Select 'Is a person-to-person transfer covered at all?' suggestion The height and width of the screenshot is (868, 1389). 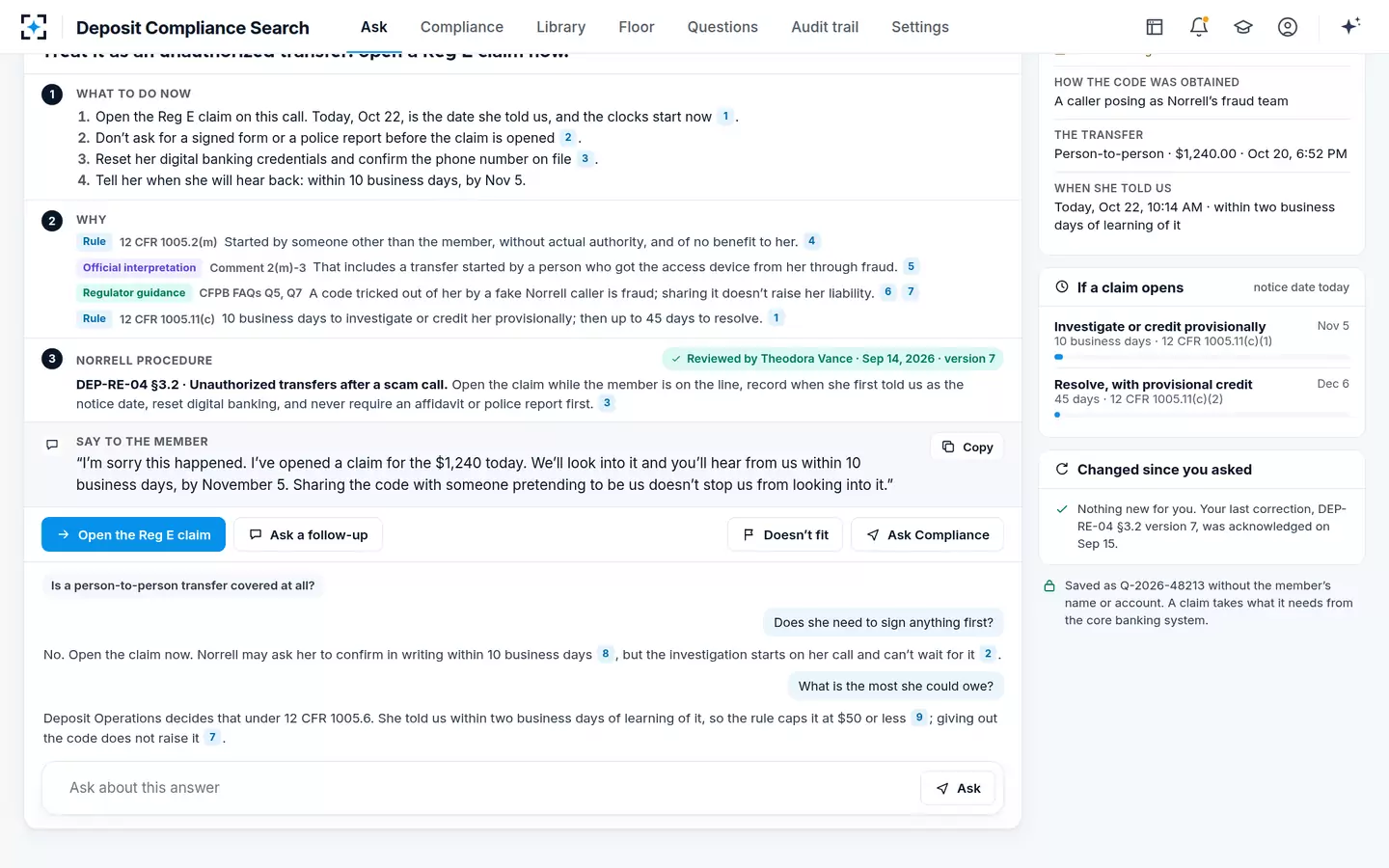(183, 585)
